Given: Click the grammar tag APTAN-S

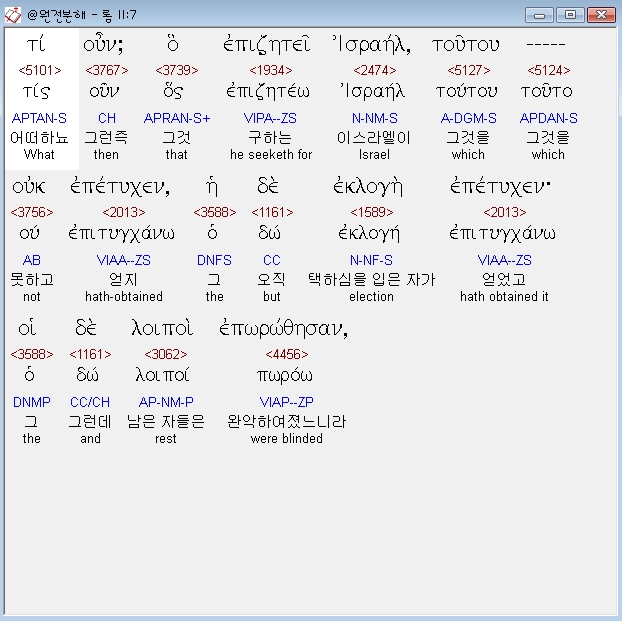Looking at the screenshot, I should click(39, 118).
